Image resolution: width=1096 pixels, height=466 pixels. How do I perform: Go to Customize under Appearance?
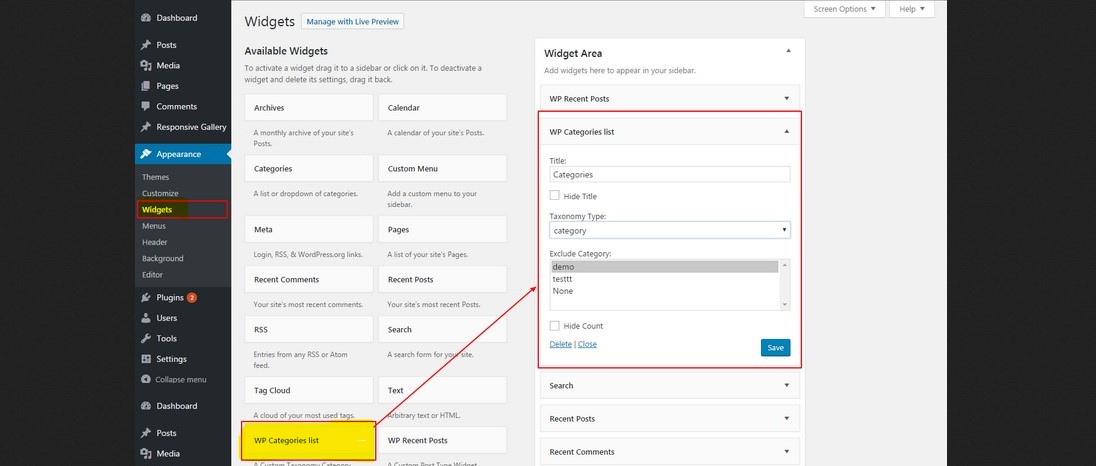coord(160,194)
